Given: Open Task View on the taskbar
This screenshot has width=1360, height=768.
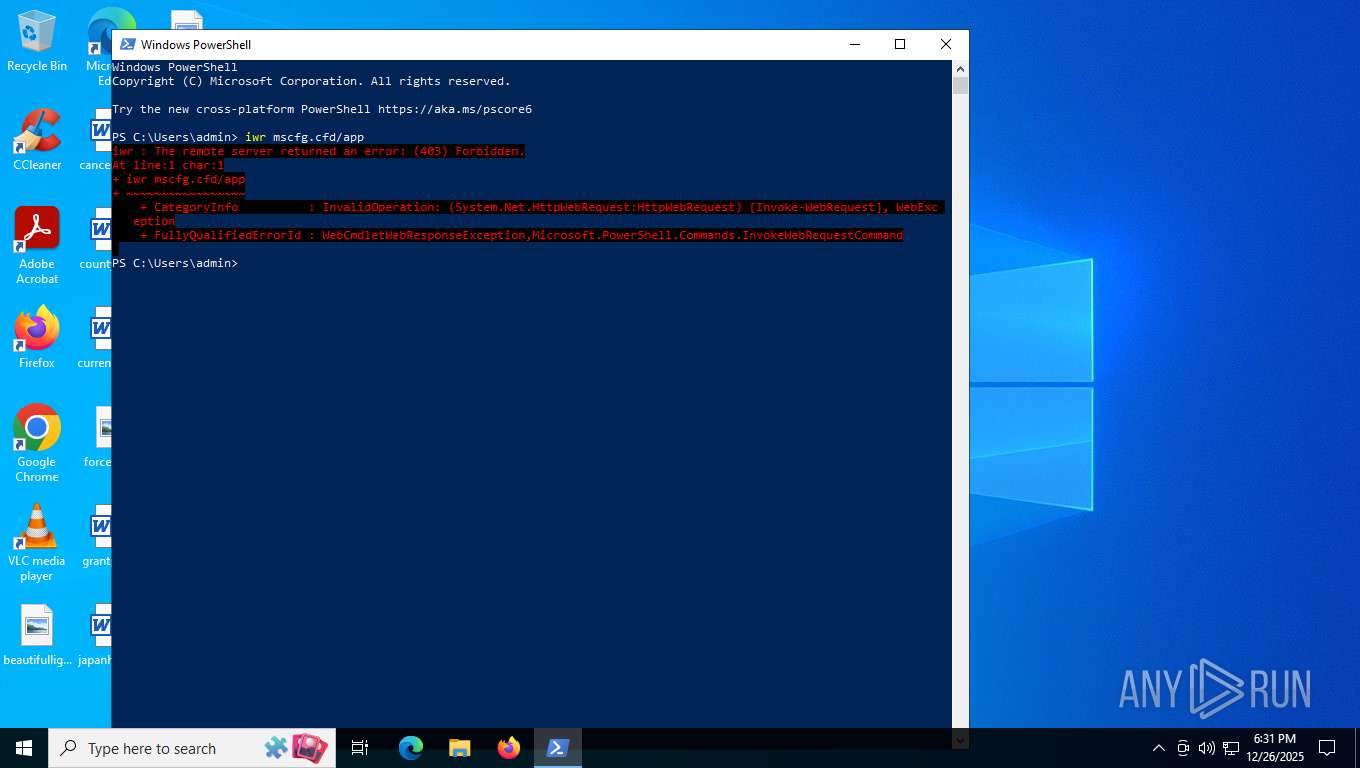Looking at the screenshot, I should [360, 748].
